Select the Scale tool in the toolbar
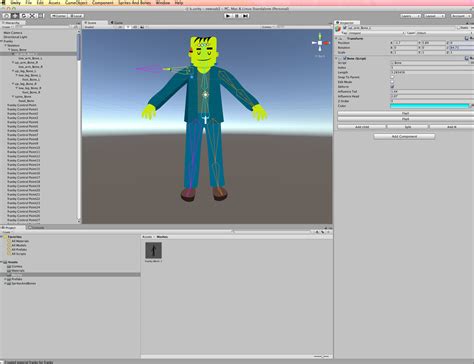 [x=32, y=16]
